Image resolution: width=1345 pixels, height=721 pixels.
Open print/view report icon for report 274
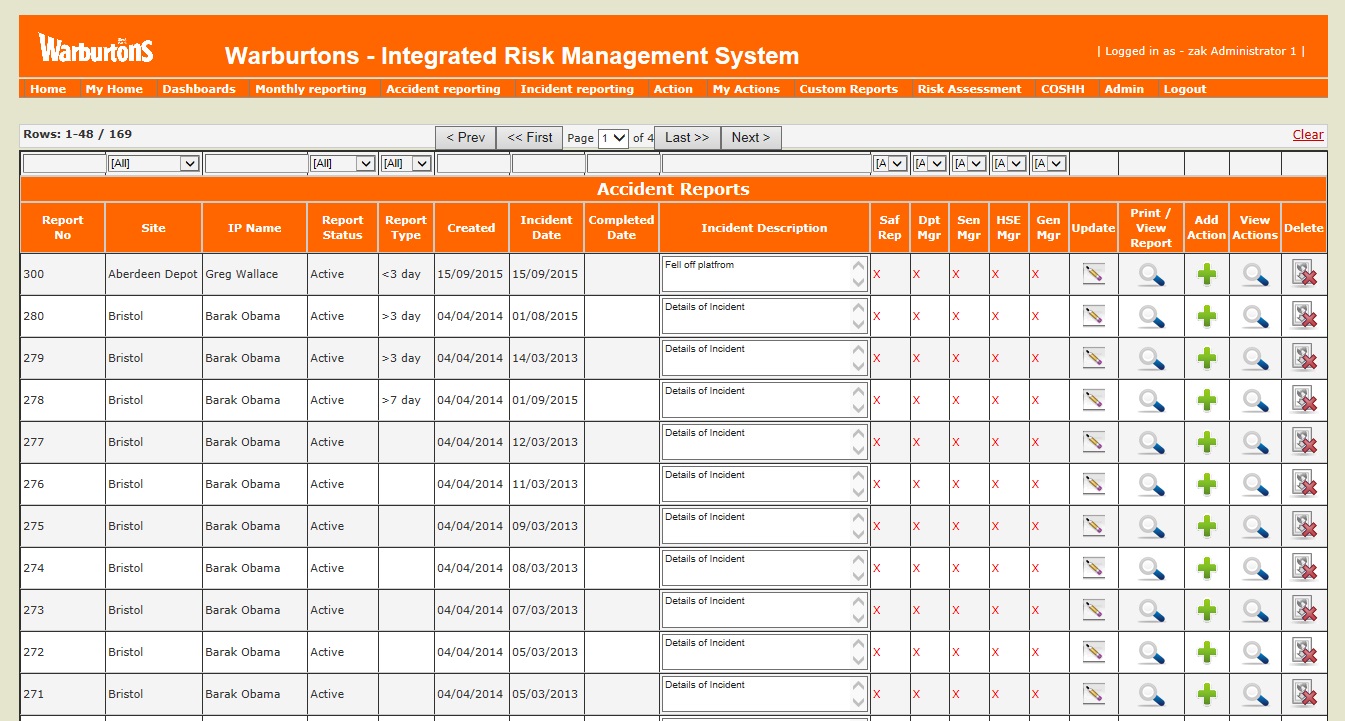click(1151, 568)
